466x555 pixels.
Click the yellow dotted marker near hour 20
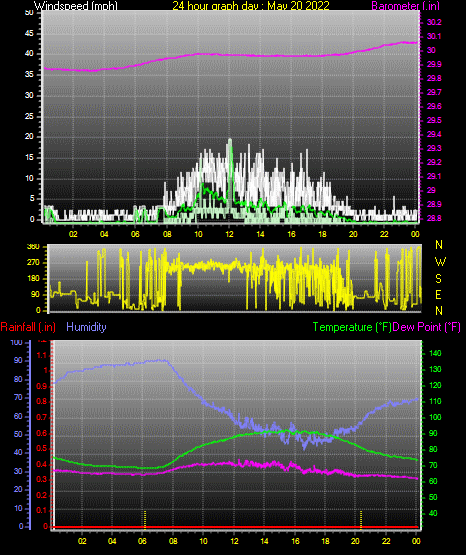(361, 519)
